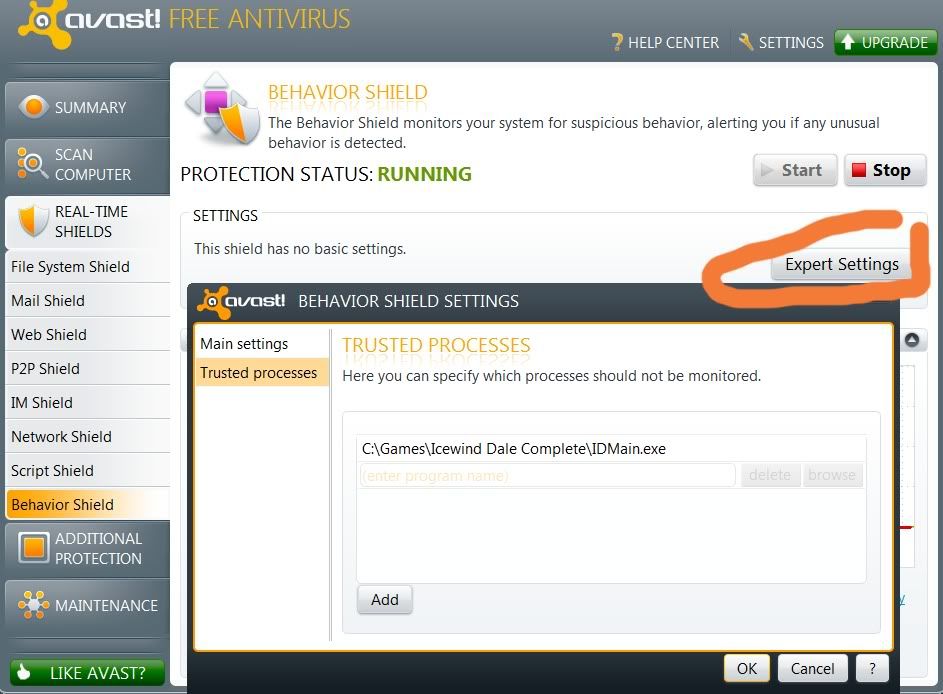Add a new trusted process
The width and height of the screenshot is (943, 694).
[384, 600]
